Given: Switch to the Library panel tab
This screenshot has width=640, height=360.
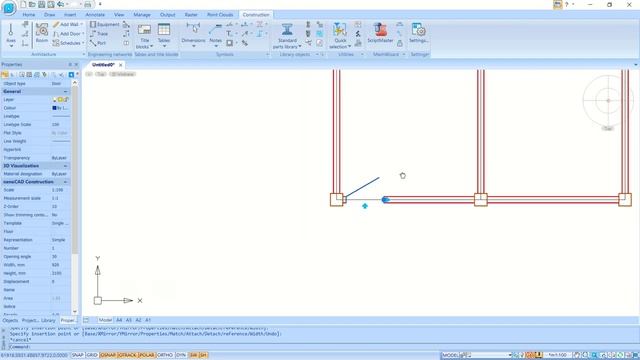Looking at the screenshot, I should [48, 321].
